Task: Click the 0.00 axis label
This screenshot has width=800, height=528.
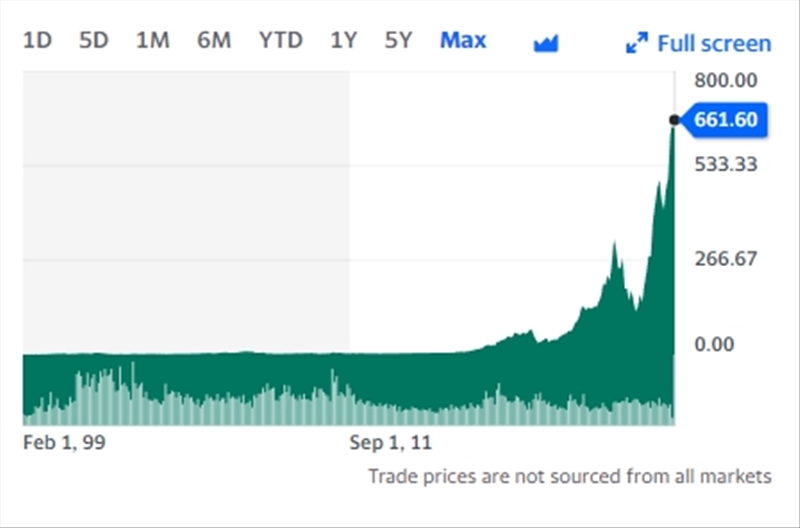Action: [x=714, y=344]
